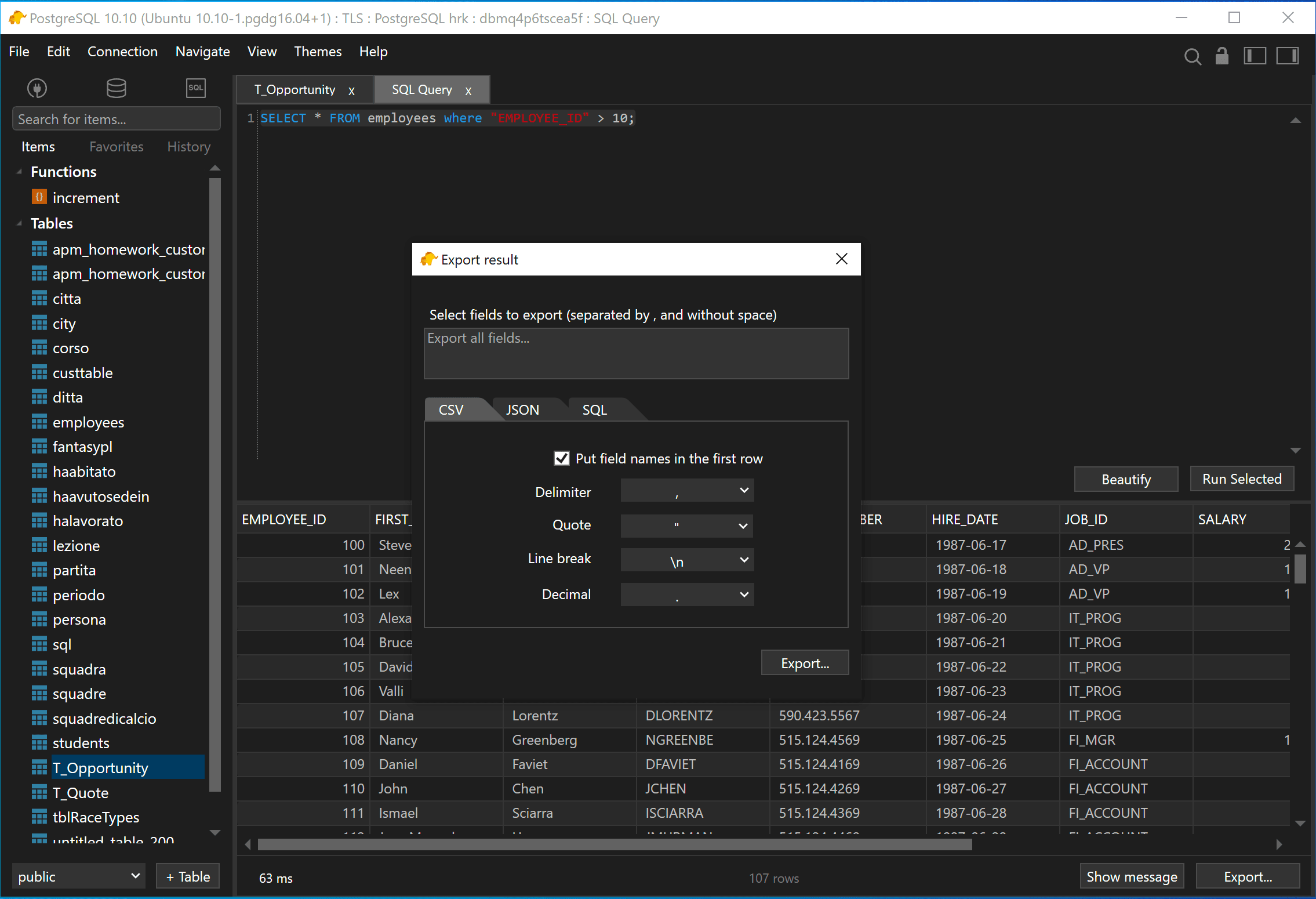Close the T_Opportunity tab with x
This screenshot has height=899, width=1316.
pos(351,90)
